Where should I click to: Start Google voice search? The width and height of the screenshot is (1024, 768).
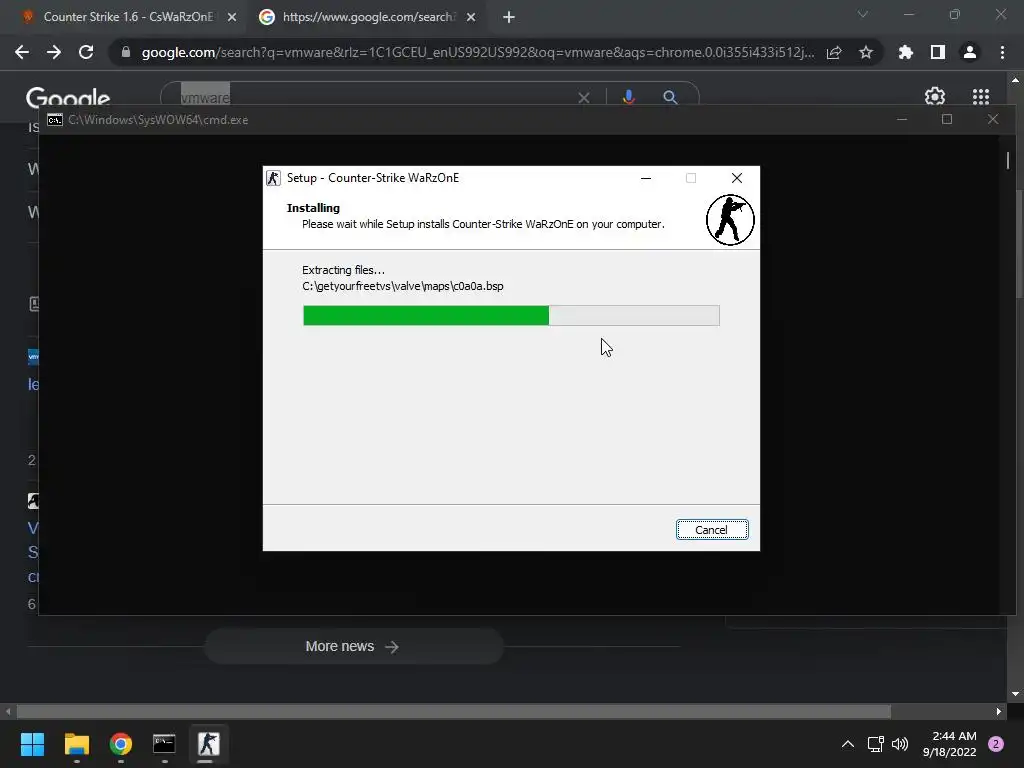tap(628, 97)
